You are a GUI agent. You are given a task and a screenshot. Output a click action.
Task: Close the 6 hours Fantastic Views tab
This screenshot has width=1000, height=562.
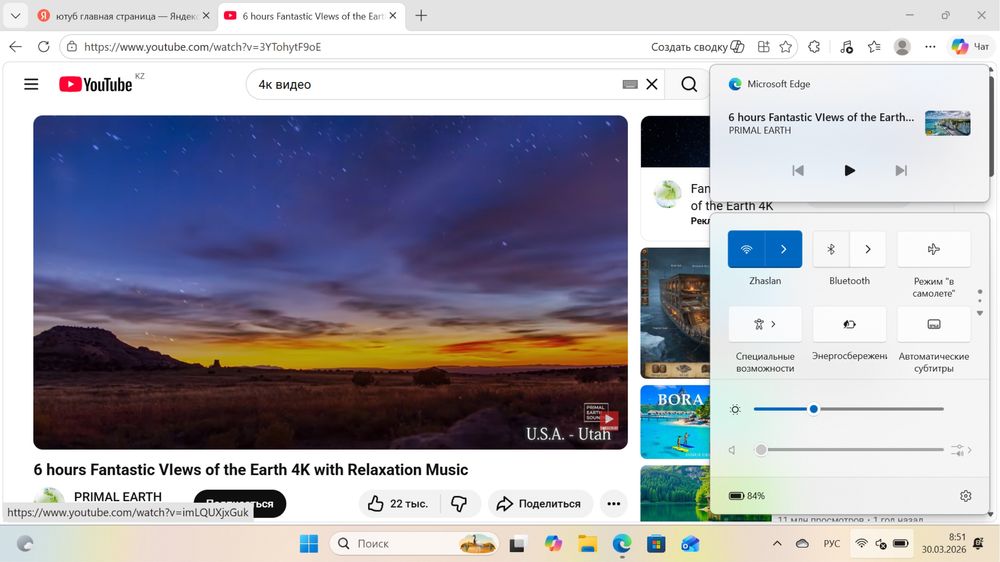click(393, 16)
